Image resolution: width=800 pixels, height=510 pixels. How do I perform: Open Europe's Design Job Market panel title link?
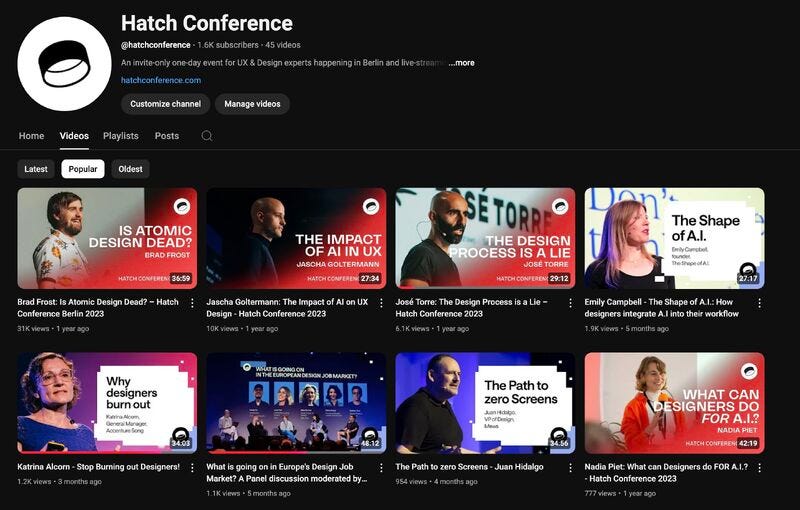(x=287, y=472)
